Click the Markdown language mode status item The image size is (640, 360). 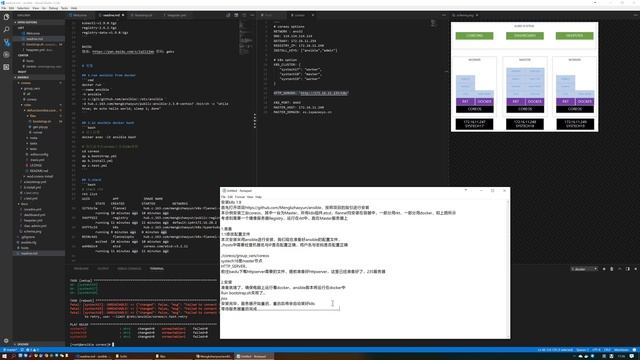point(621,350)
